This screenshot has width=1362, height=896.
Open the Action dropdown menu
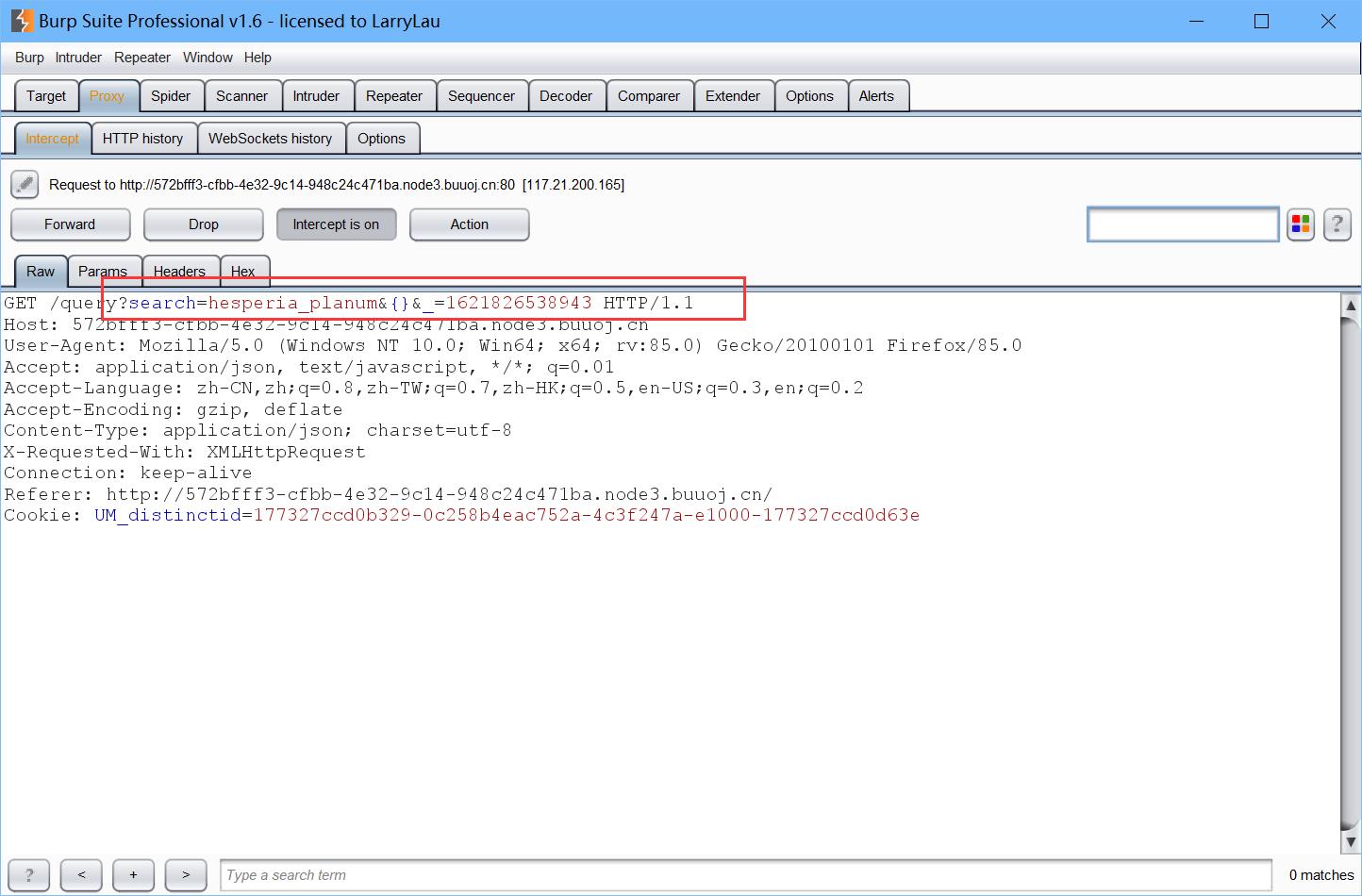pyautogui.click(x=469, y=224)
